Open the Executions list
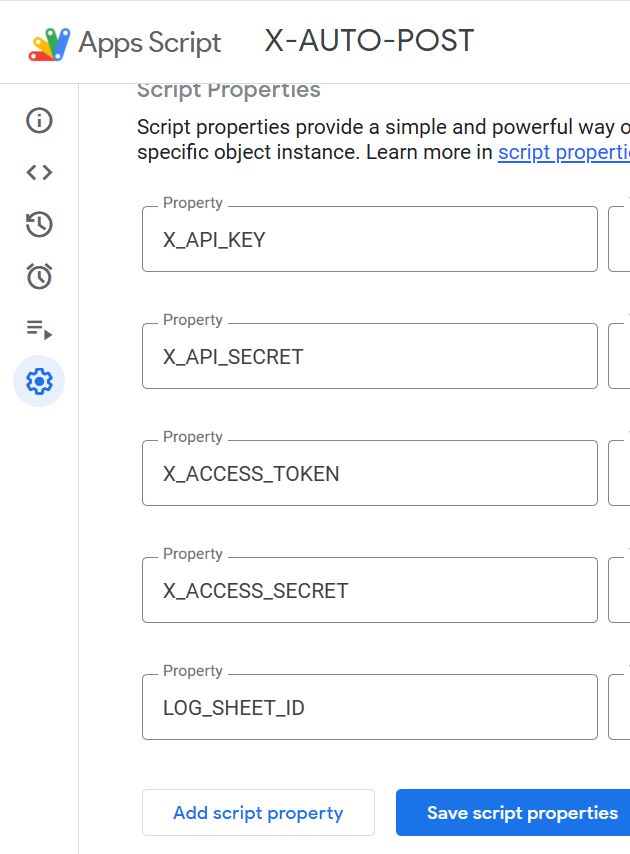The image size is (630, 854). (x=37, y=328)
